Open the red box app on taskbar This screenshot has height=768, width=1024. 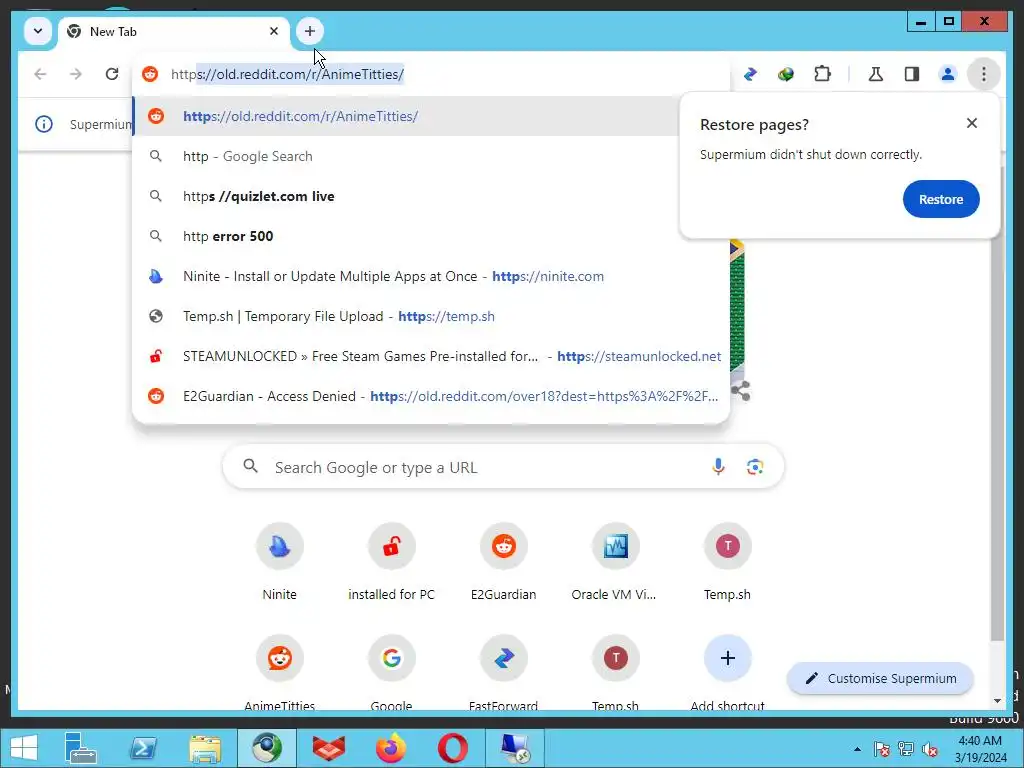point(328,748)
